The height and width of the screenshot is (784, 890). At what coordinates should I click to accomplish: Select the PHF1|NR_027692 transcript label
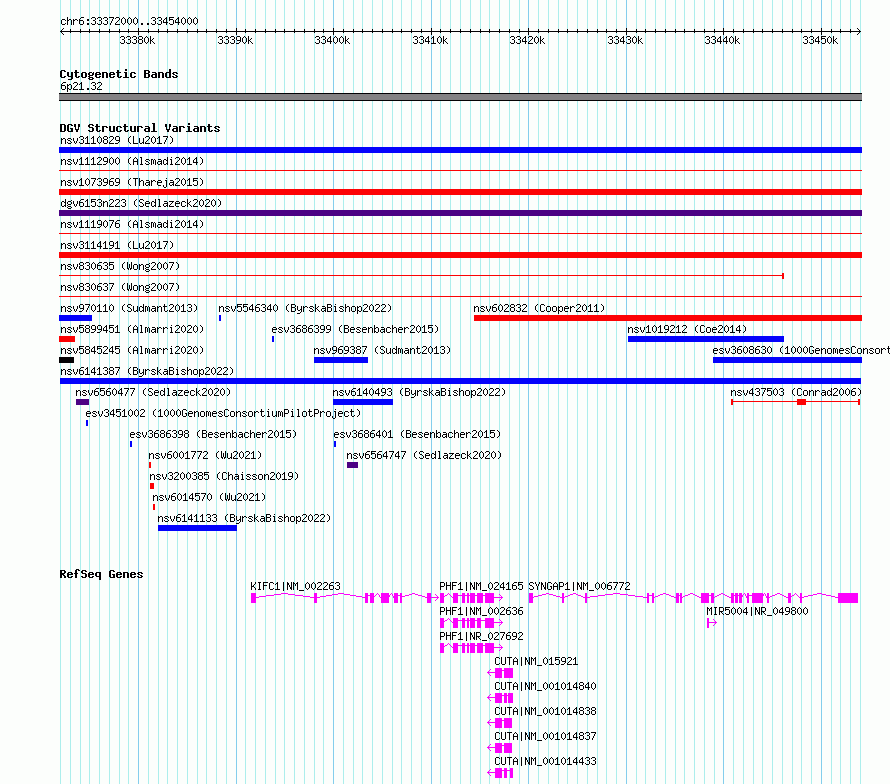coord(481,636)
